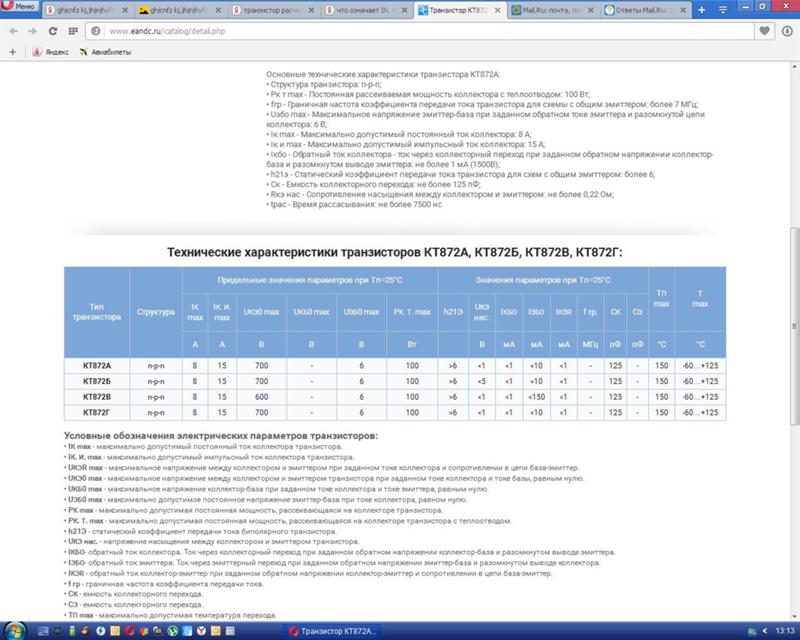Open the Opera Меню dropdown
800x640 pixels.
pyautogui.click(x=22, y=8)
